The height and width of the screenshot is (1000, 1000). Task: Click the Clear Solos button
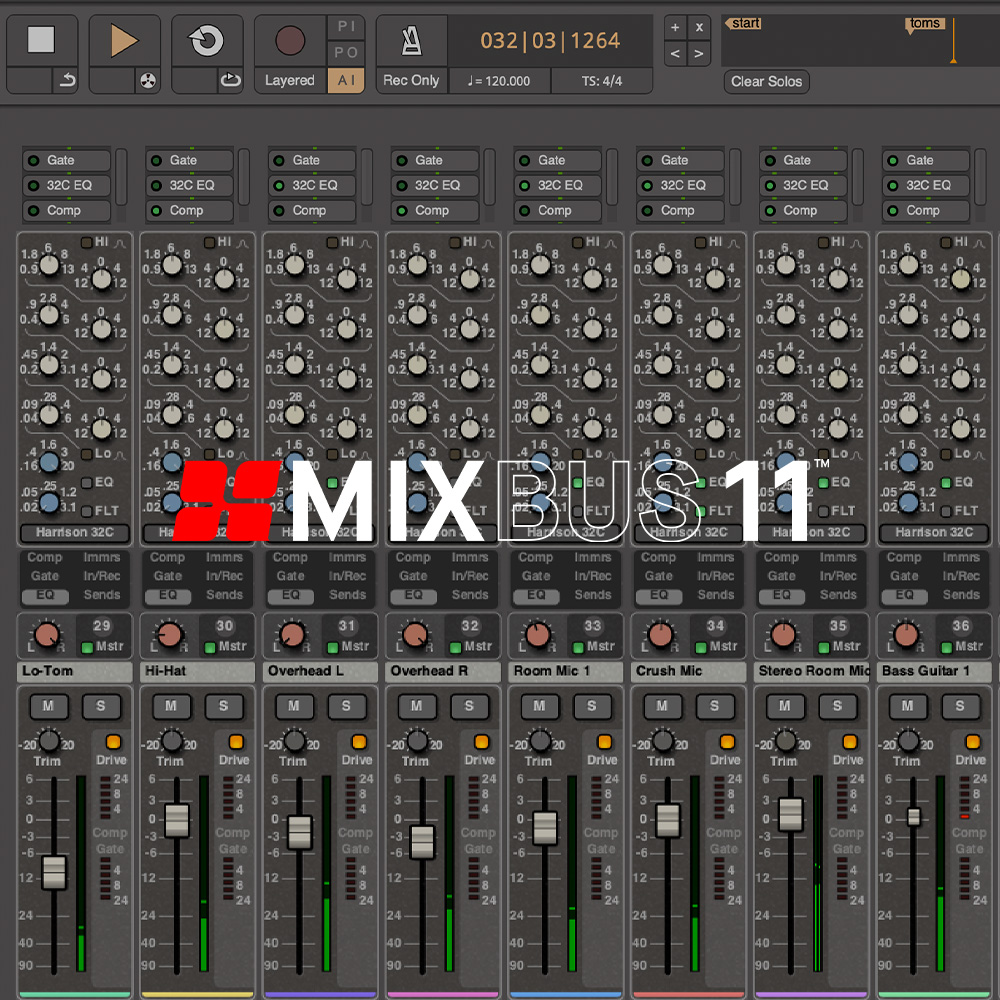click(x=766, y=82)
